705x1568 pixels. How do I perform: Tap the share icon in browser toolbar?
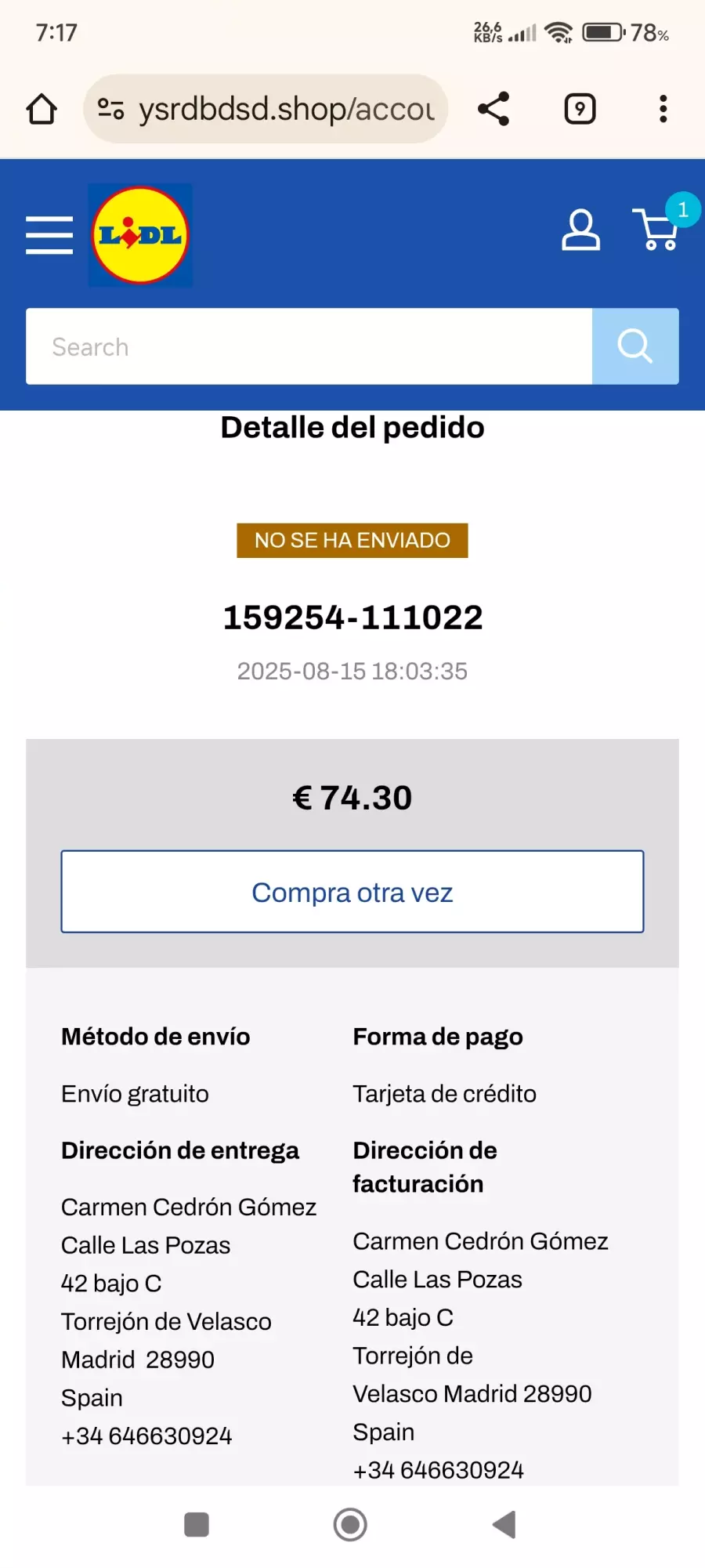(x=493, y=109)
